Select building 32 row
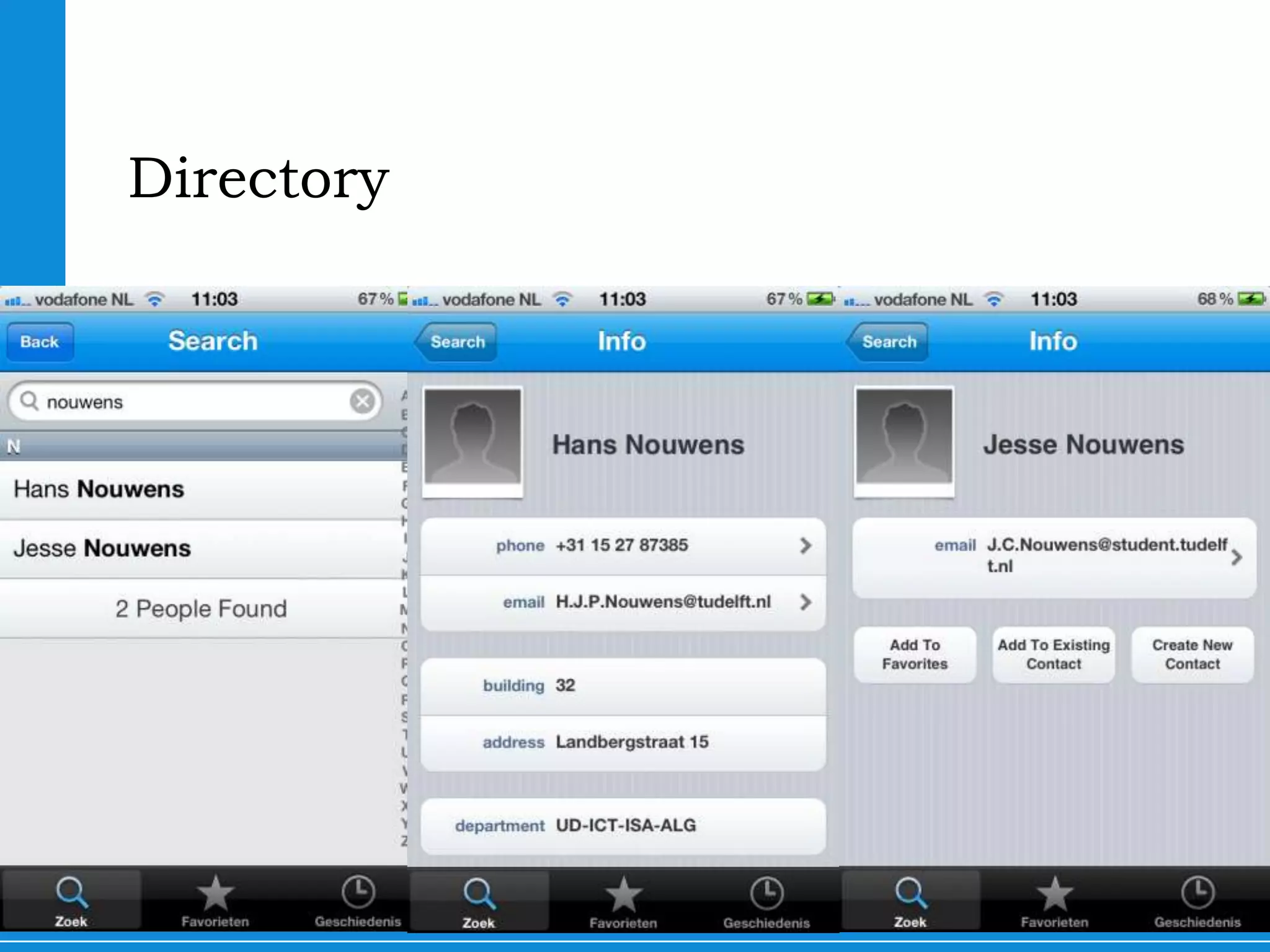The image size is (1270, 952). pyautogui.click(x=623, y=686)
